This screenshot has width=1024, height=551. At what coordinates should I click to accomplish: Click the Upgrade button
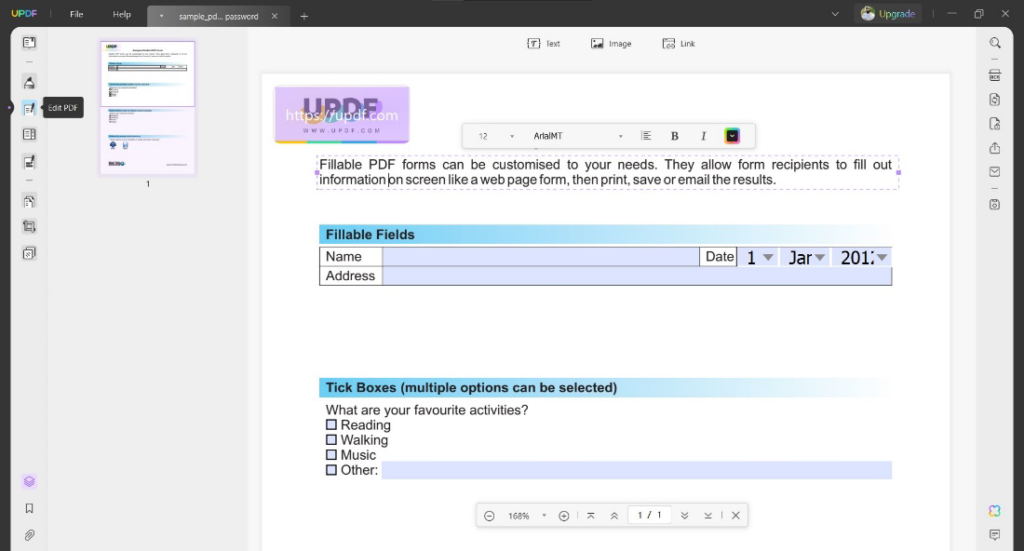click(x=888, y=14)
